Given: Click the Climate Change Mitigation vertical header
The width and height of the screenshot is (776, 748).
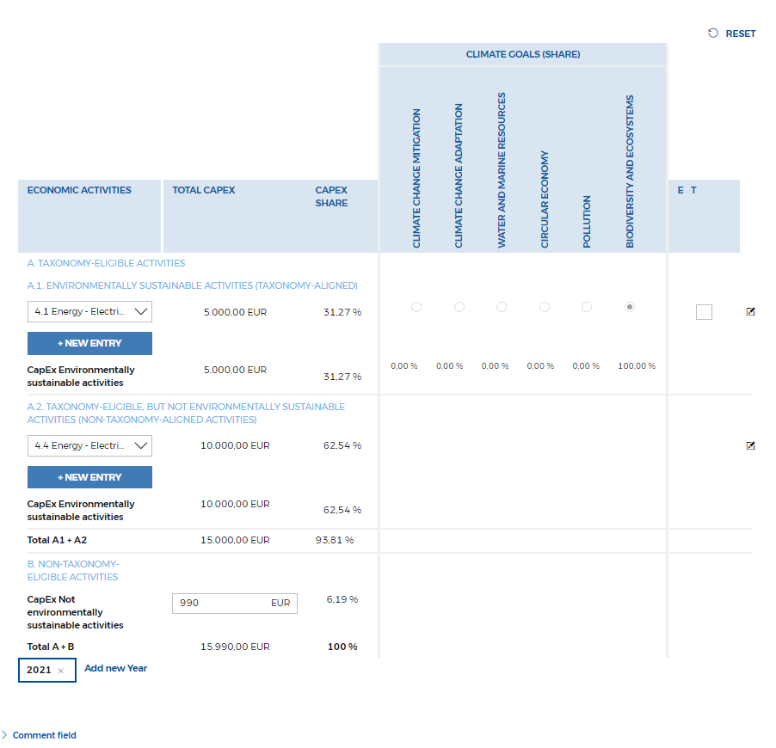Looking at the screenshot, I should 416,178.
